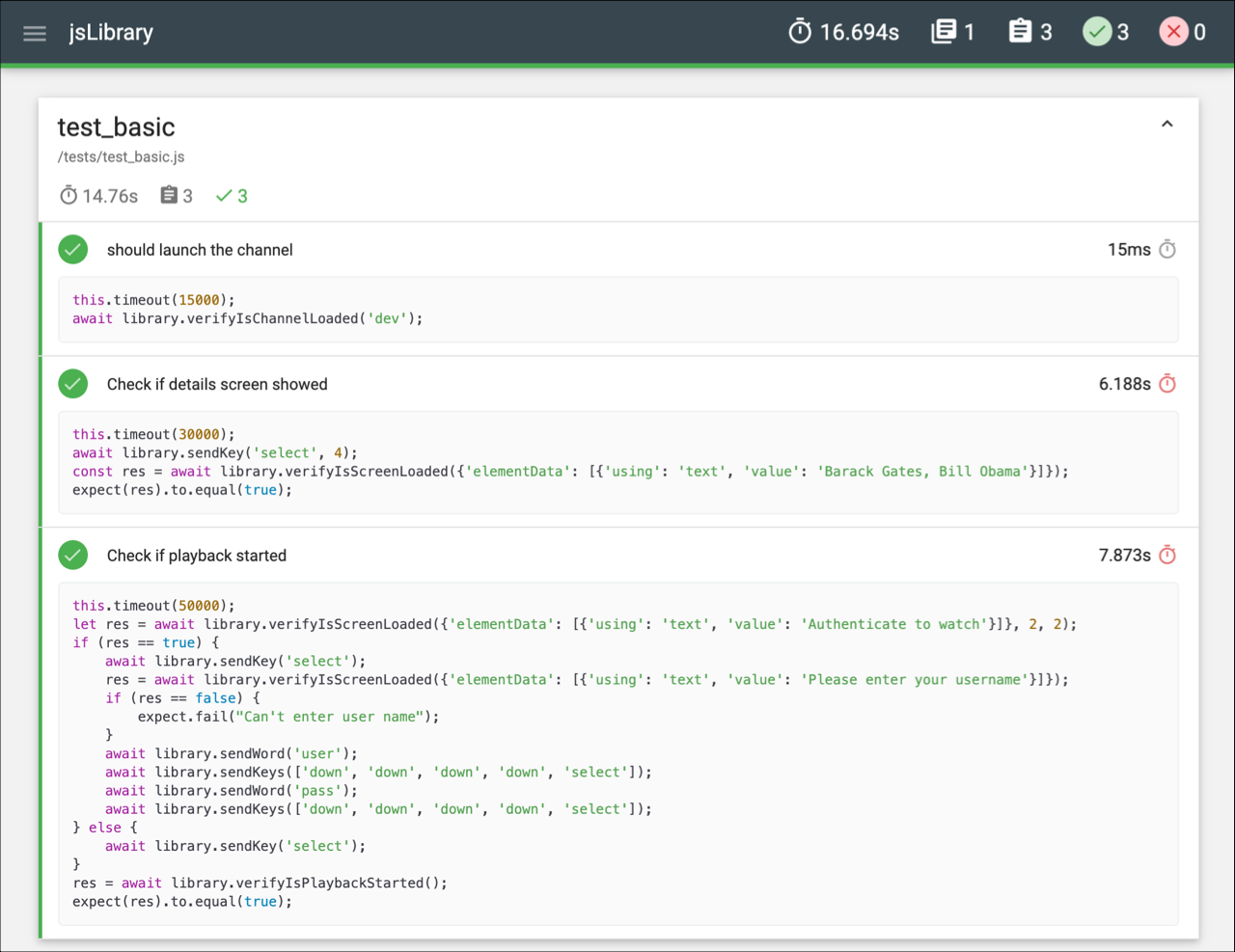Click the suite passed checkmark count
The image size is (1235, 952).
click(x=232, y=196)
